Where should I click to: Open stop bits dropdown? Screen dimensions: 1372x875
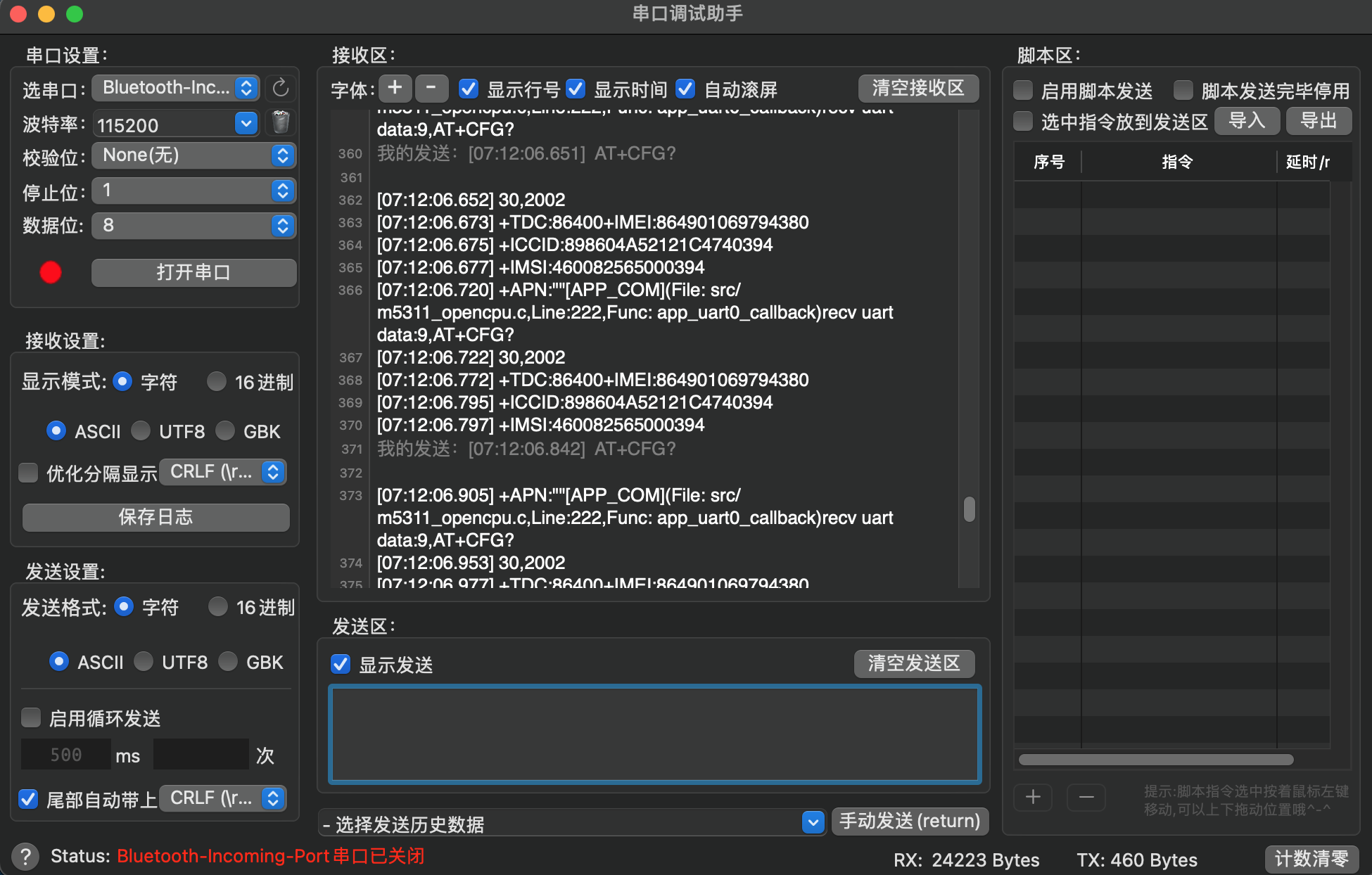click(193, 191)
